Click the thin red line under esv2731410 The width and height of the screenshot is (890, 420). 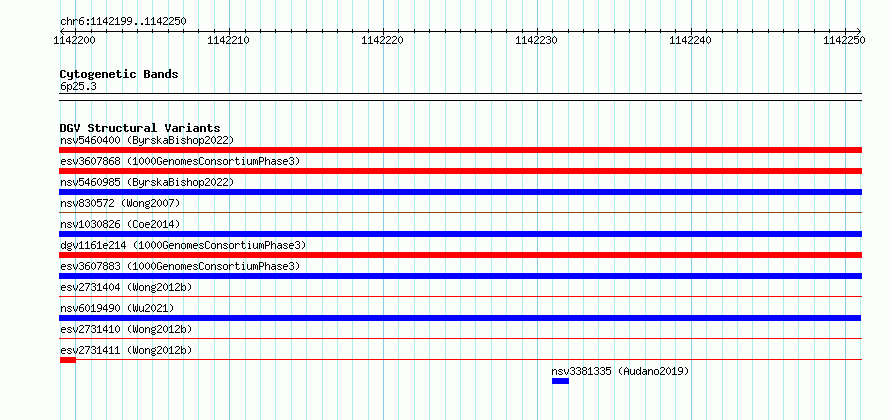pos(460,338)
